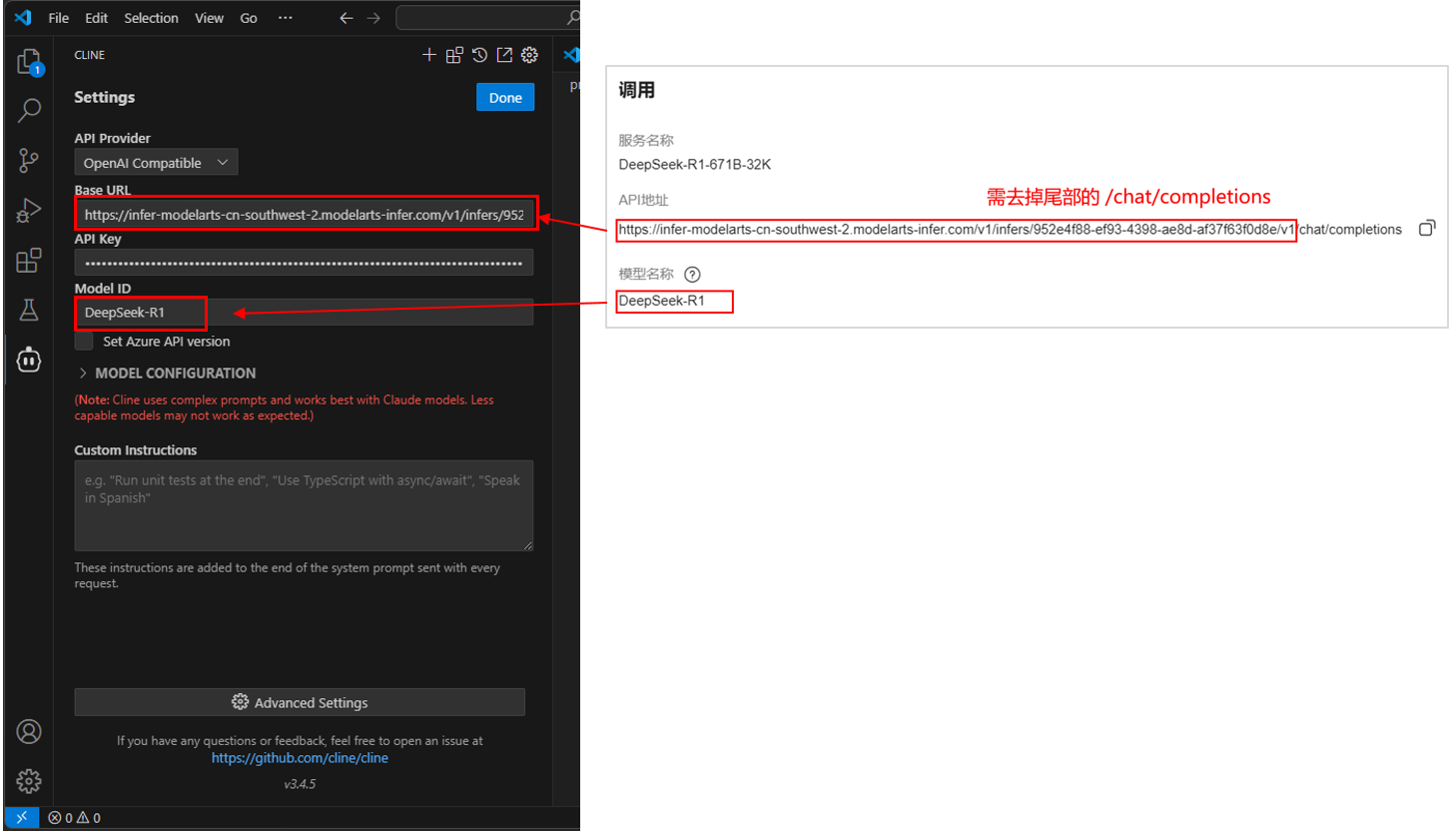Open the File menu
Viewport: 1456px width, 832px height.
(x=59, y=18)
